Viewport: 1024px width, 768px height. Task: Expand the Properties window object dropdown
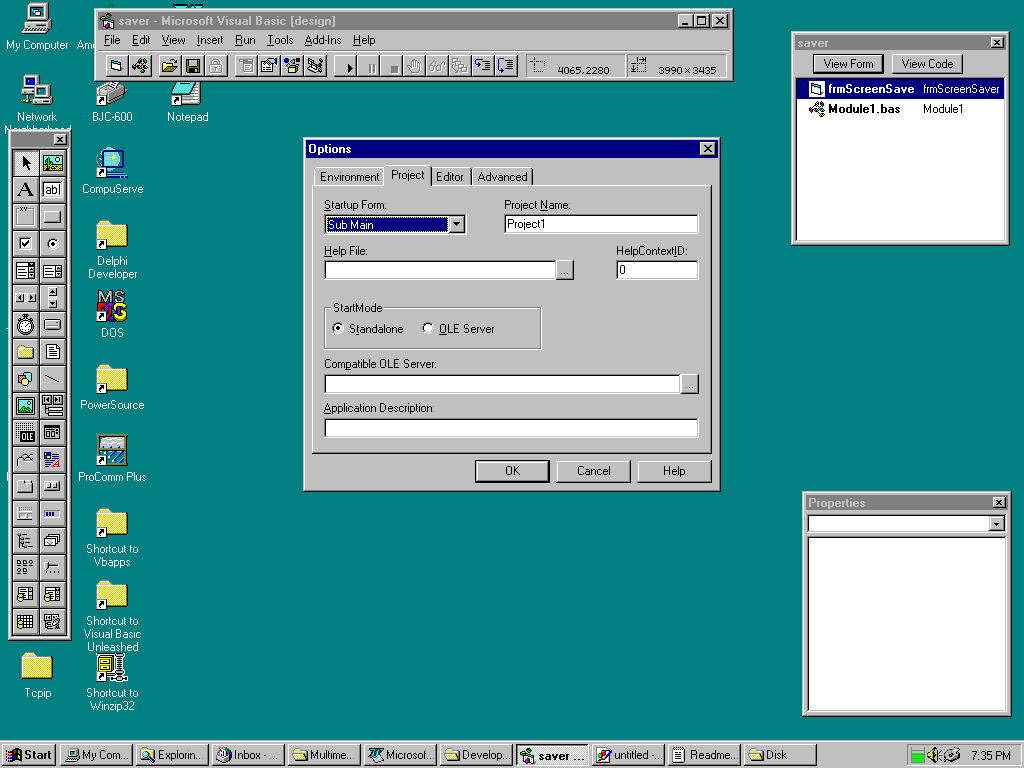coord(996,524)
